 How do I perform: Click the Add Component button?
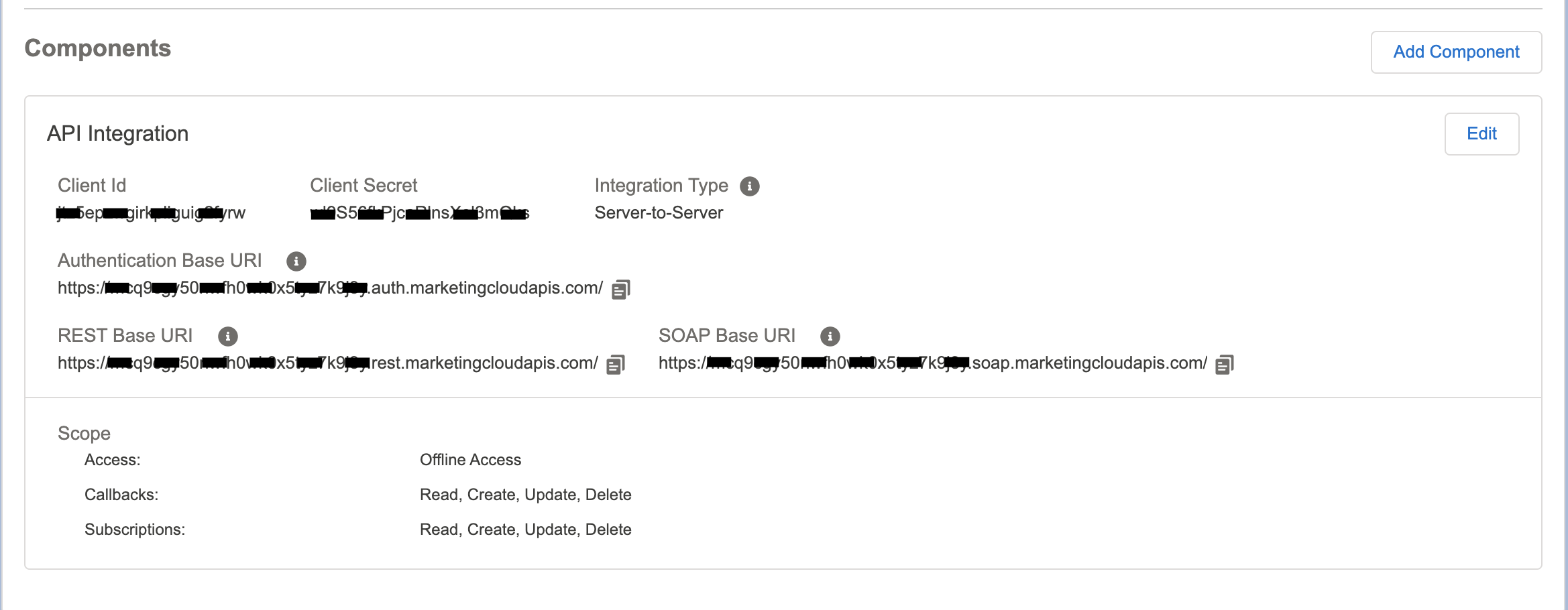coord(1455,52)
